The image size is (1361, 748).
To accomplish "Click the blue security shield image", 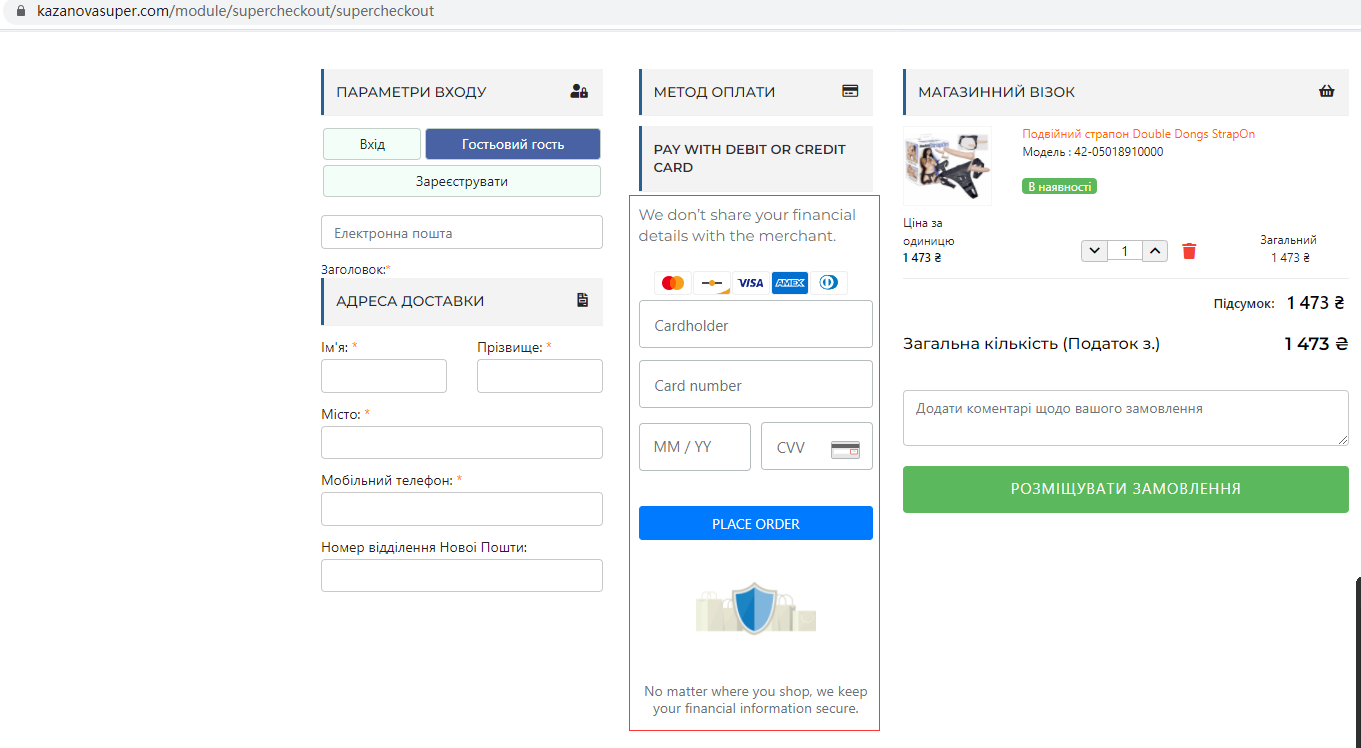I will tap(755, 608).
